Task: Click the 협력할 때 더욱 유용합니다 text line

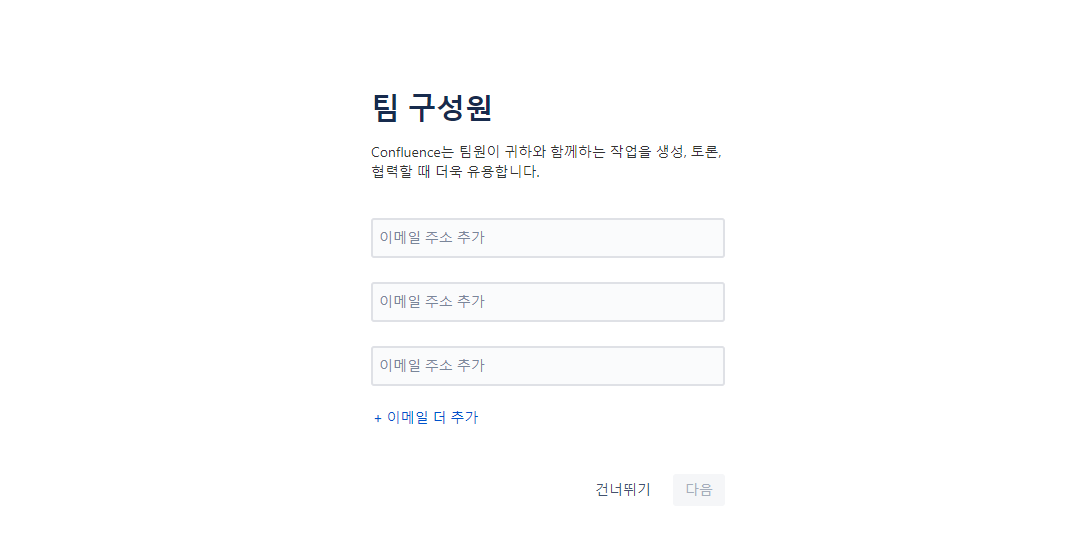Action: (456, 173)
